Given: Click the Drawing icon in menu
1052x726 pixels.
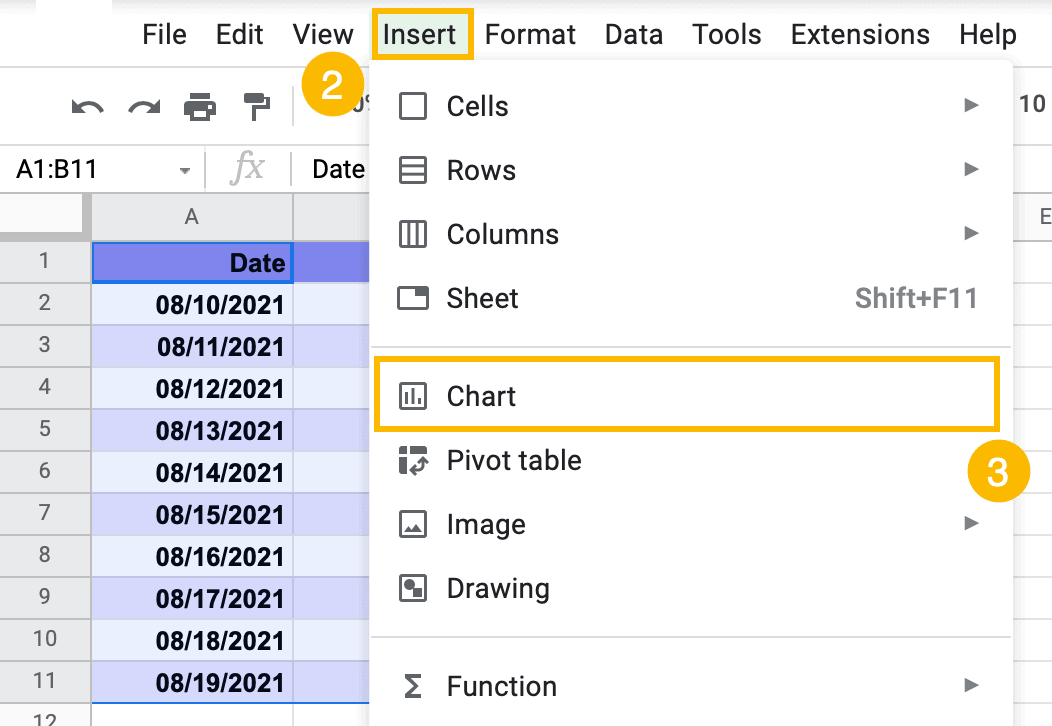Looking at the screenshot, I should [412, 588].
